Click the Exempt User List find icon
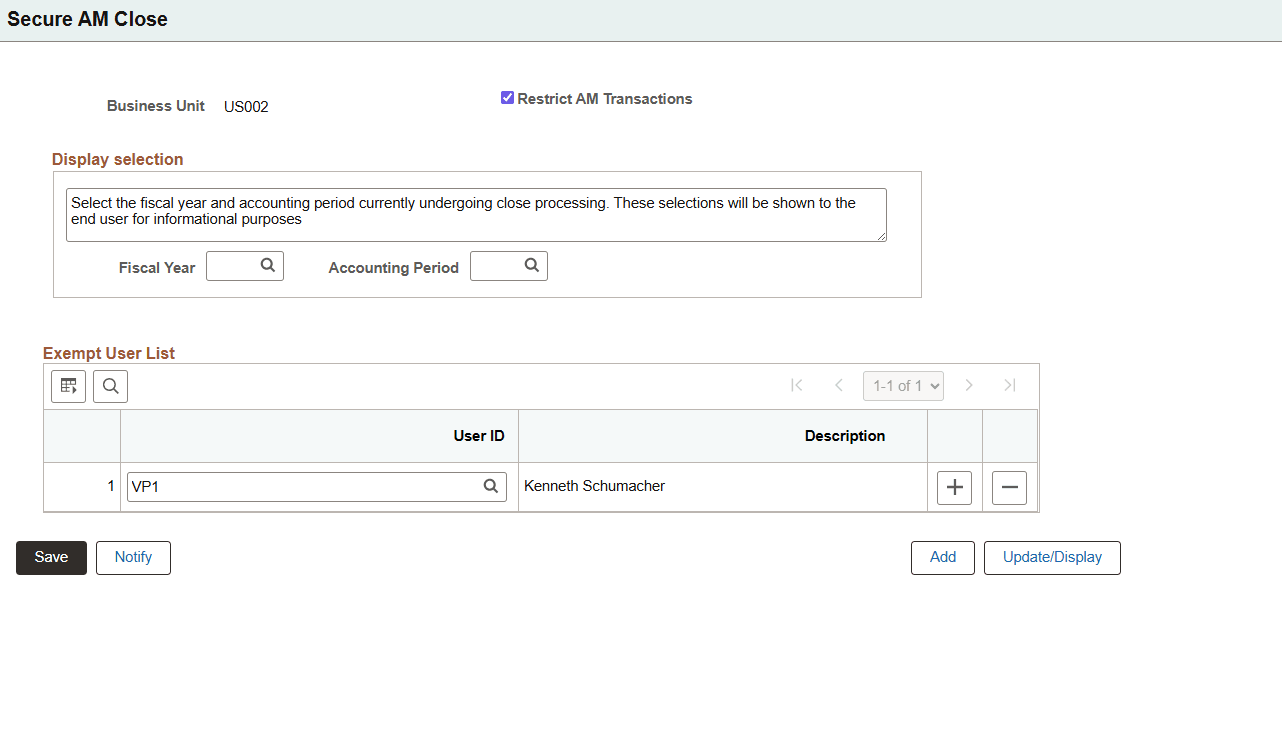Screen dimensions: 1282x734 [x=110, y=386]
